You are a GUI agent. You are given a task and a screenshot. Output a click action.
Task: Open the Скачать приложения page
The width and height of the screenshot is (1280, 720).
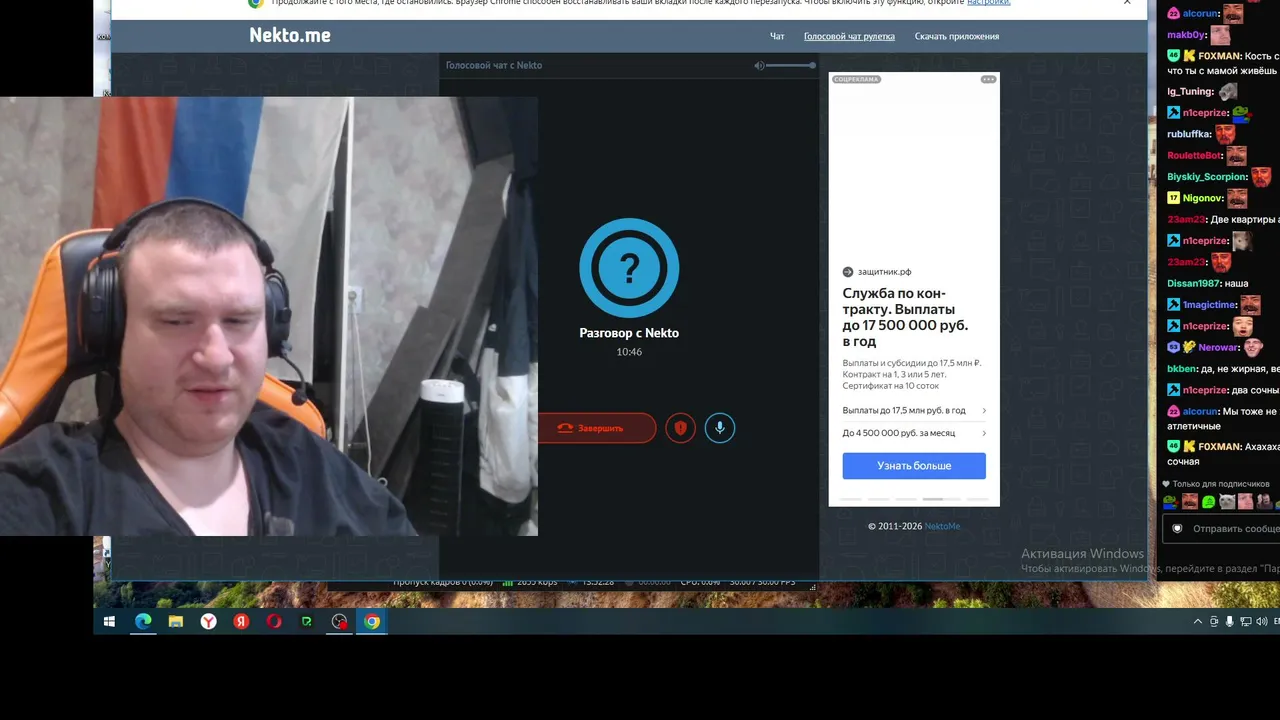coord(957,36)
